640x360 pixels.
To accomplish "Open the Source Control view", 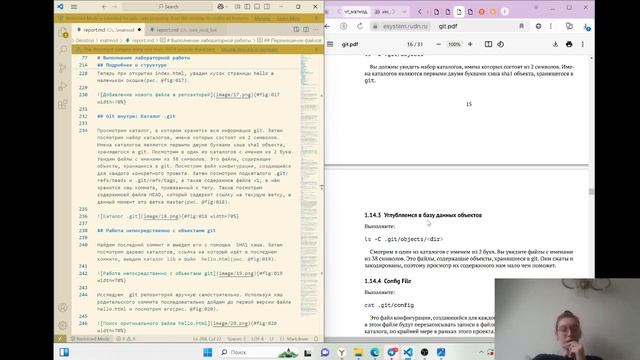I will [x=62, y=68].
